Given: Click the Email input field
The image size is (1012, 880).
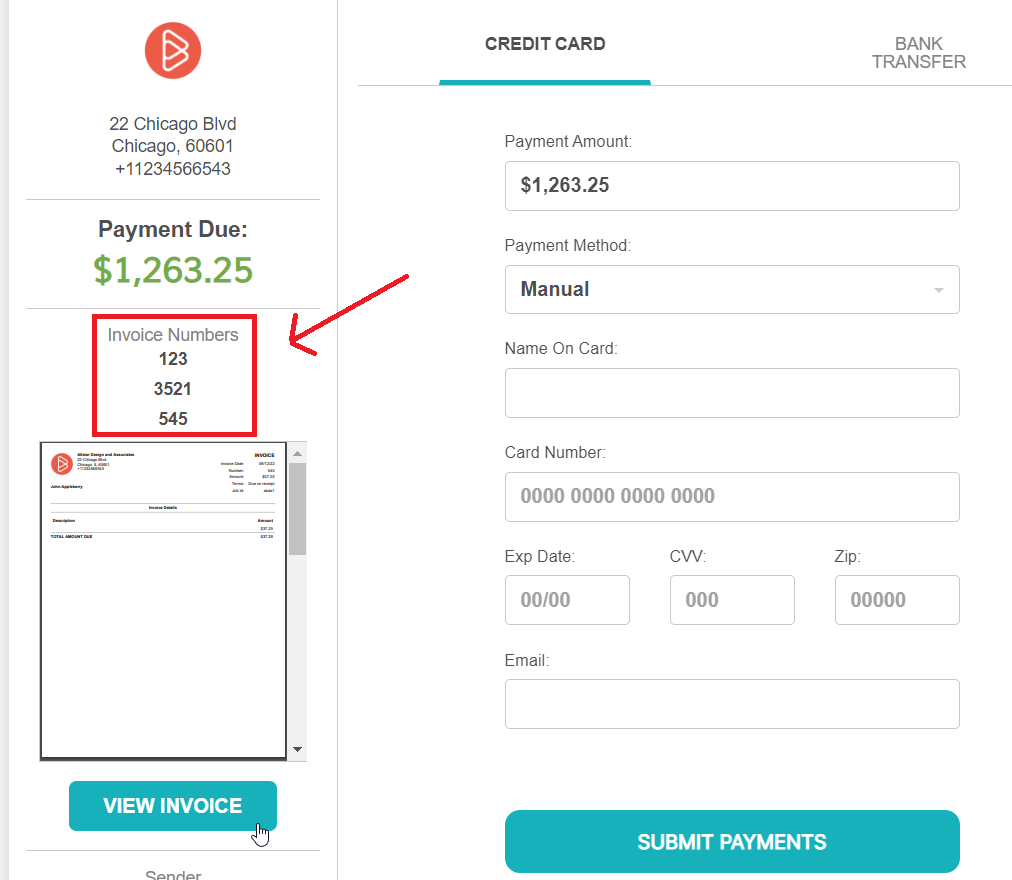Looking at the screenshot, I should pyautogui.click(x=732, y=703).
